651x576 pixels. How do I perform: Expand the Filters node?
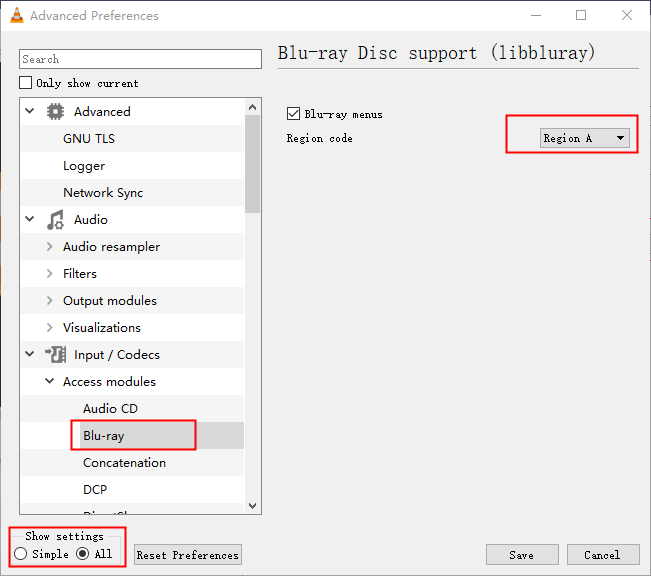coord(49,274)
